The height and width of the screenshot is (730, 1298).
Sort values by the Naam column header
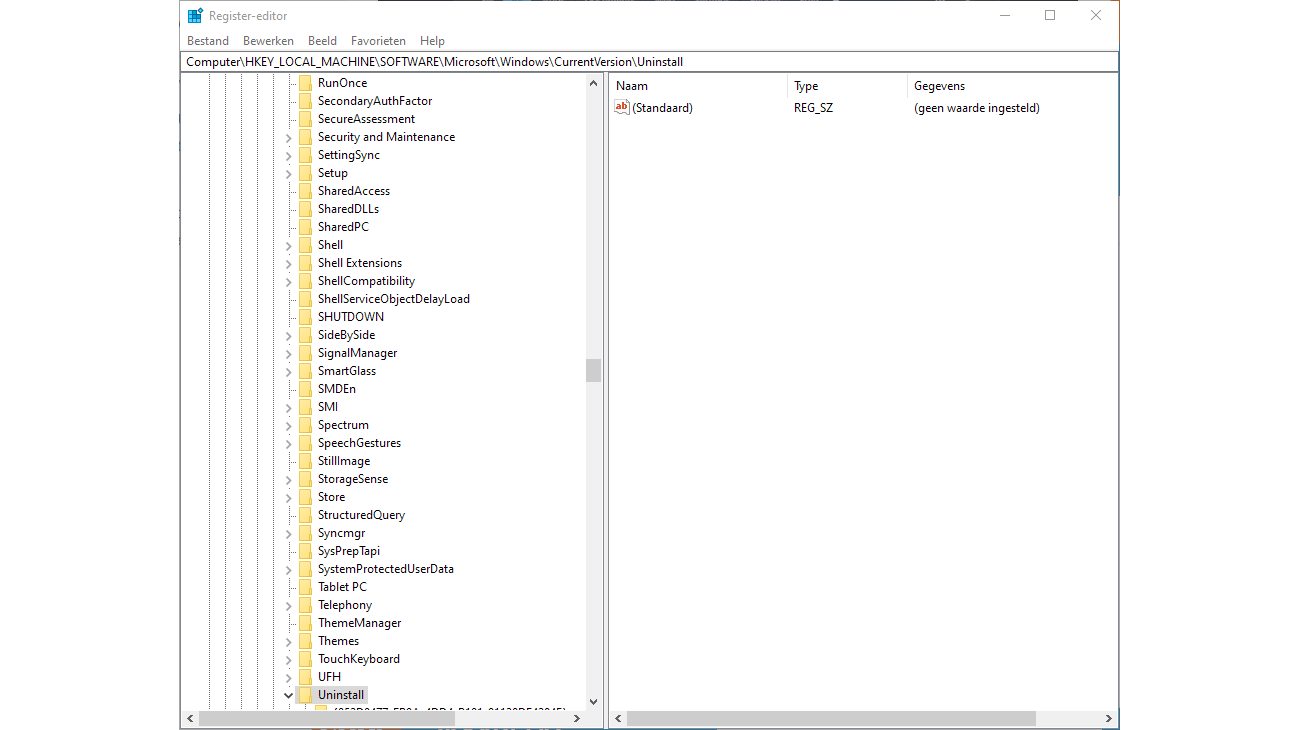(698, 86)
